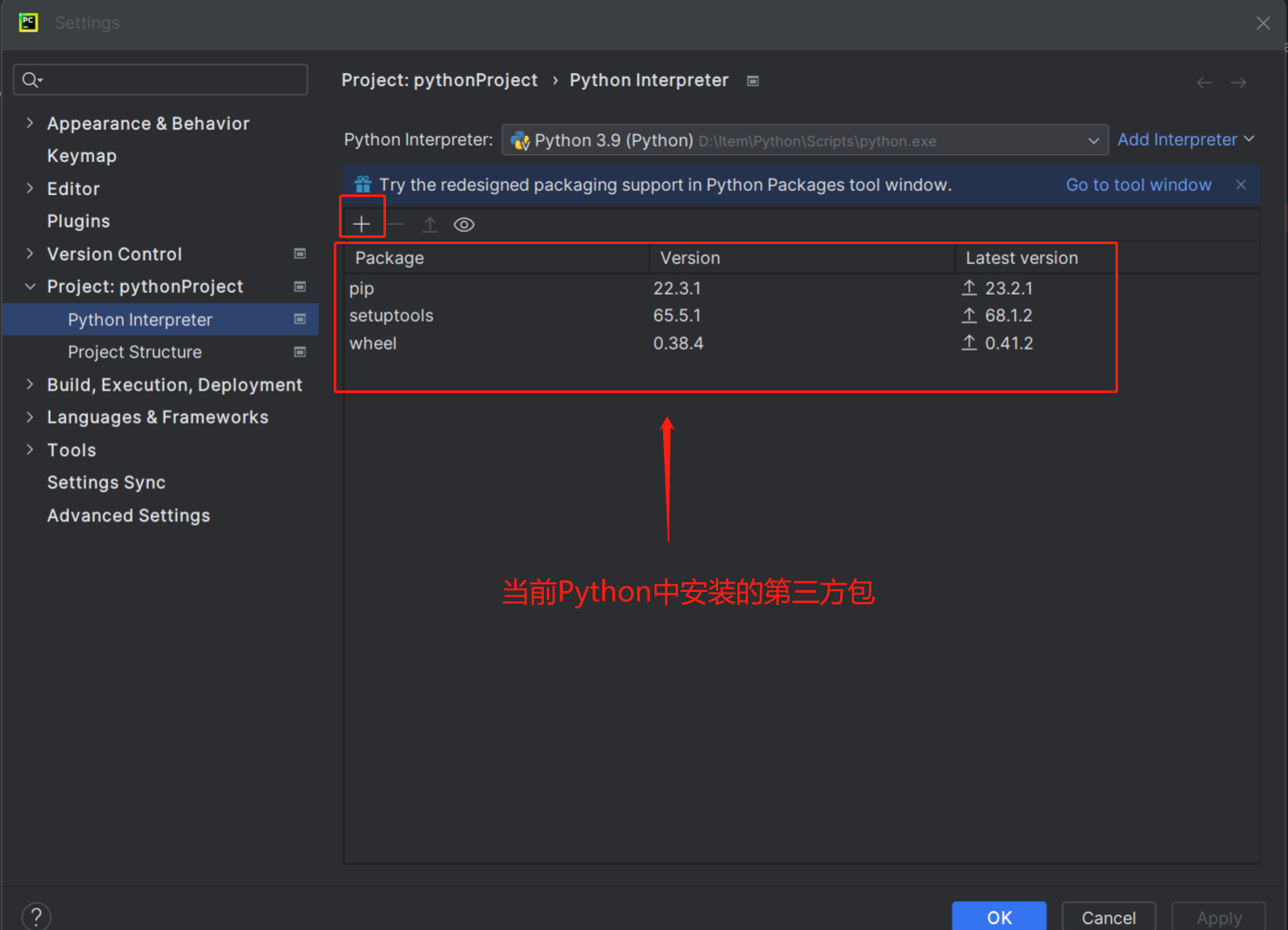This screenshot has width=1288, height=930.
Task: Click the Python icon in the interpreter combo box
Action: click(x=520, y=140)
